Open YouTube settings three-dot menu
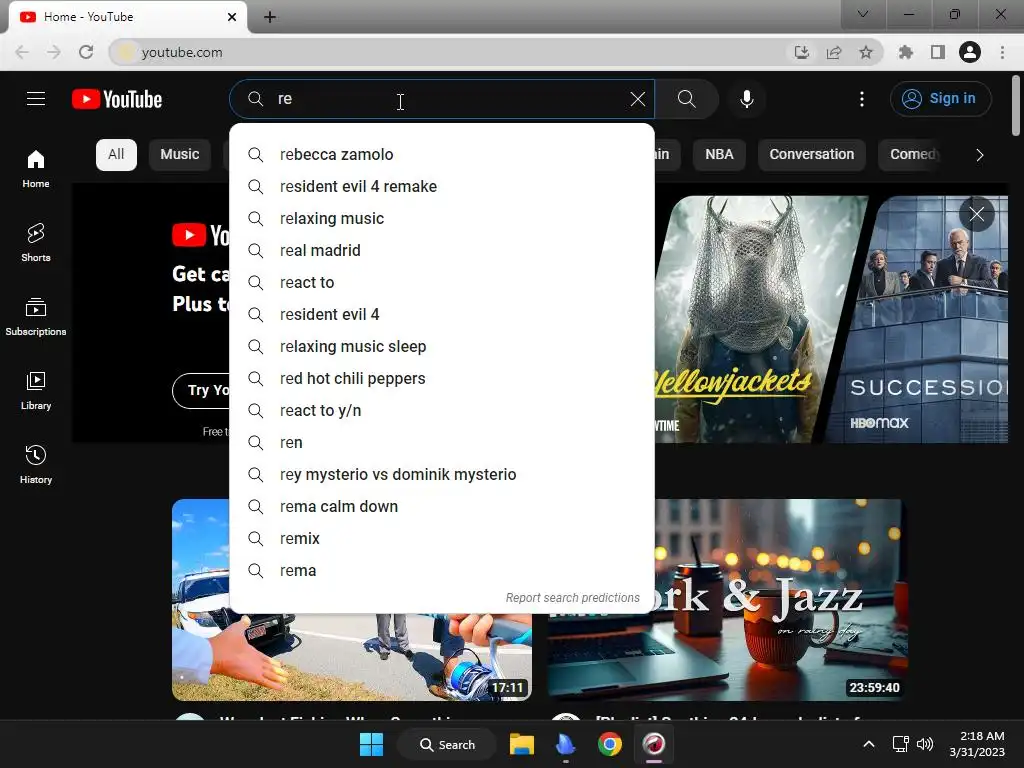This screenshot has height=768, width=1024. click(861, 99)
